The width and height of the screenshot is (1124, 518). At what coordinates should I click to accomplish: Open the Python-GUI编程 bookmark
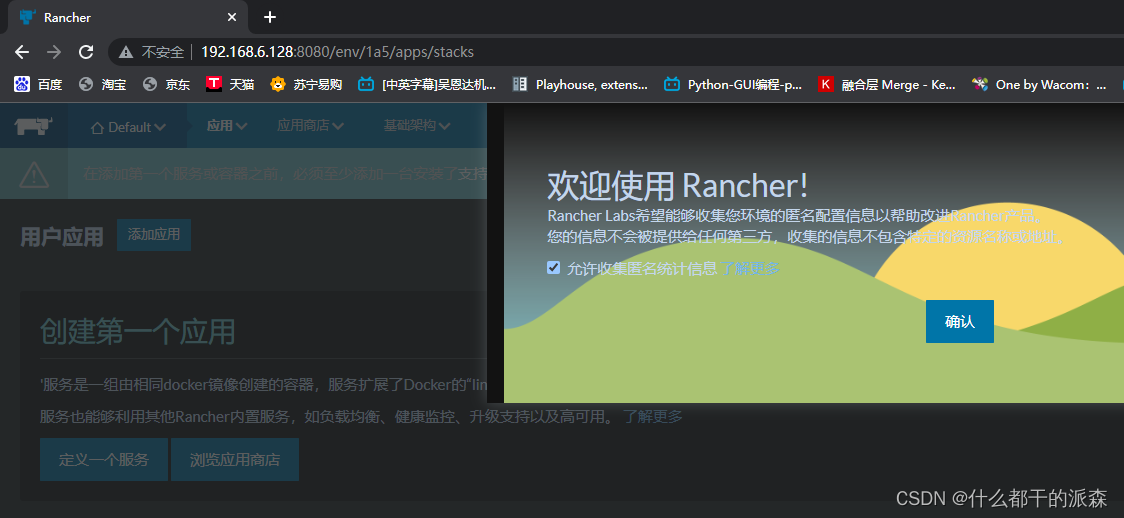click(733, 85)
